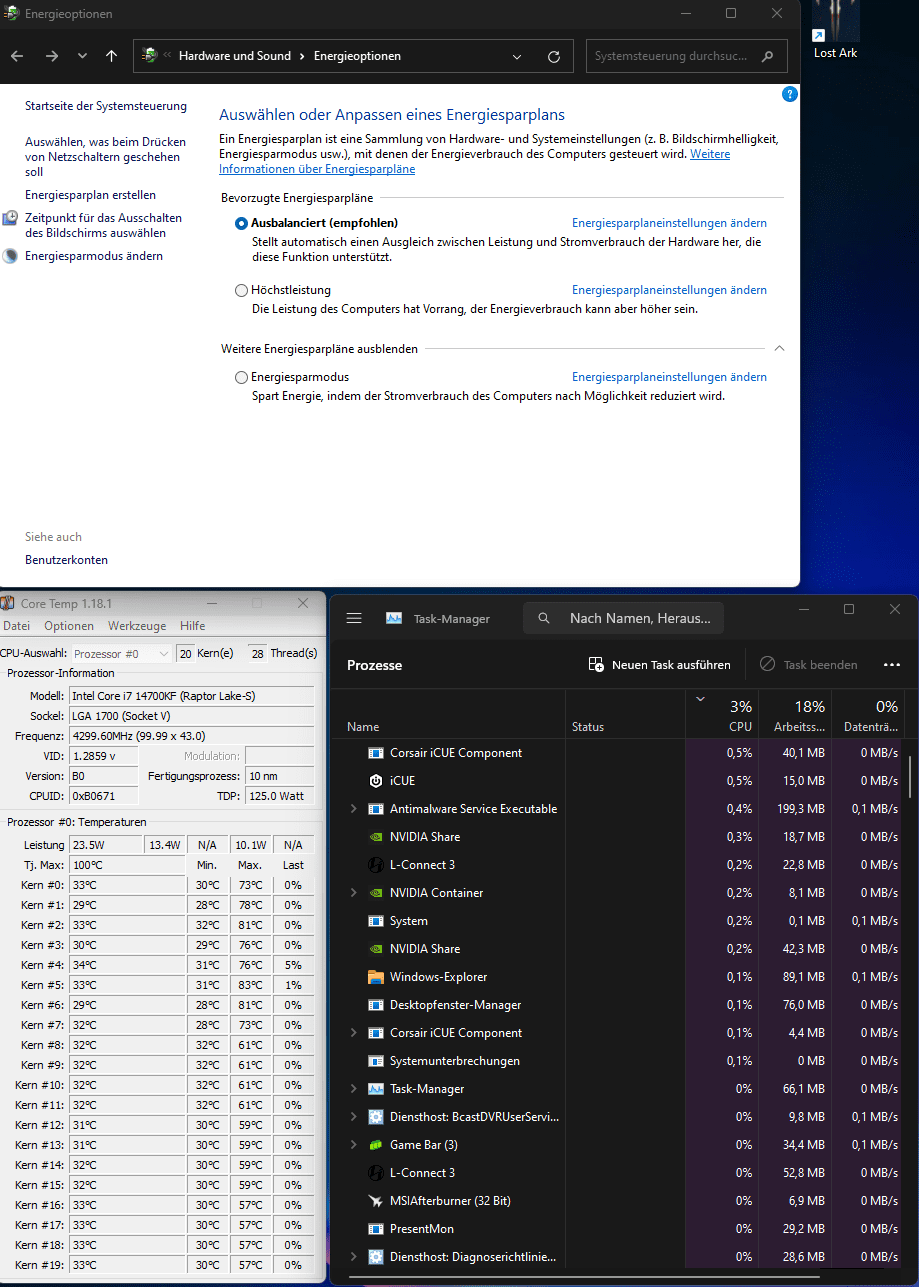This screenshot has width=919, height=1287.
Task: Click search magnifier in Systemsteuerung
Action: coord(768,56)
